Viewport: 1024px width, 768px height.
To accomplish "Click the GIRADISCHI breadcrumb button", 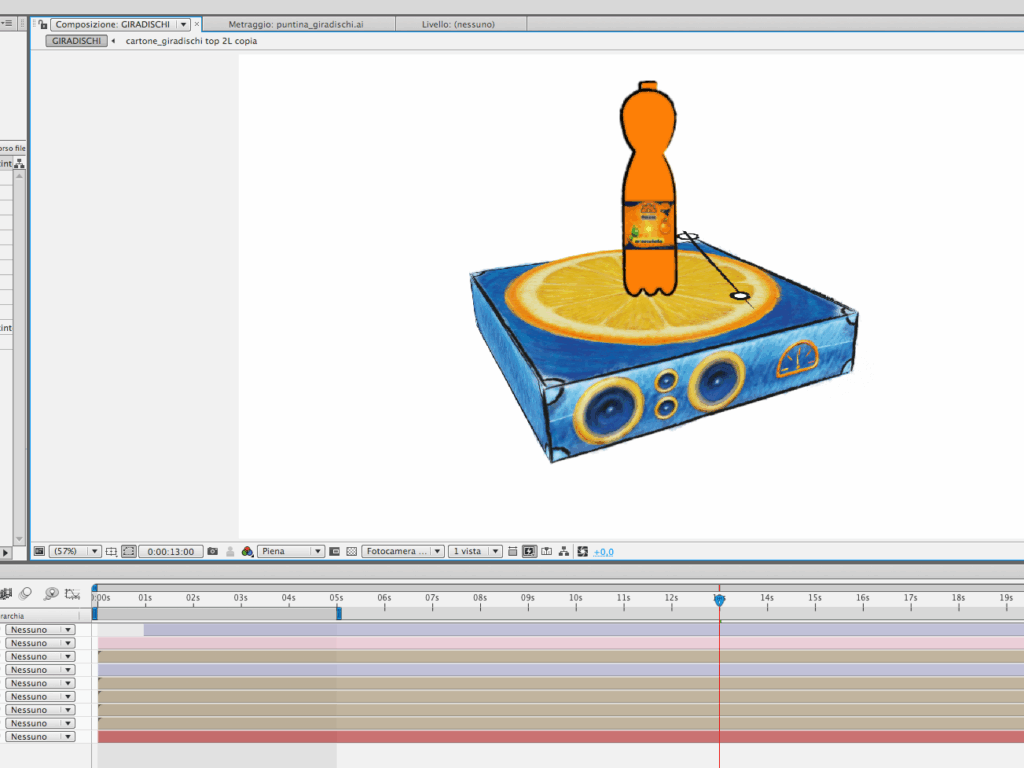I will pos(76,41).
